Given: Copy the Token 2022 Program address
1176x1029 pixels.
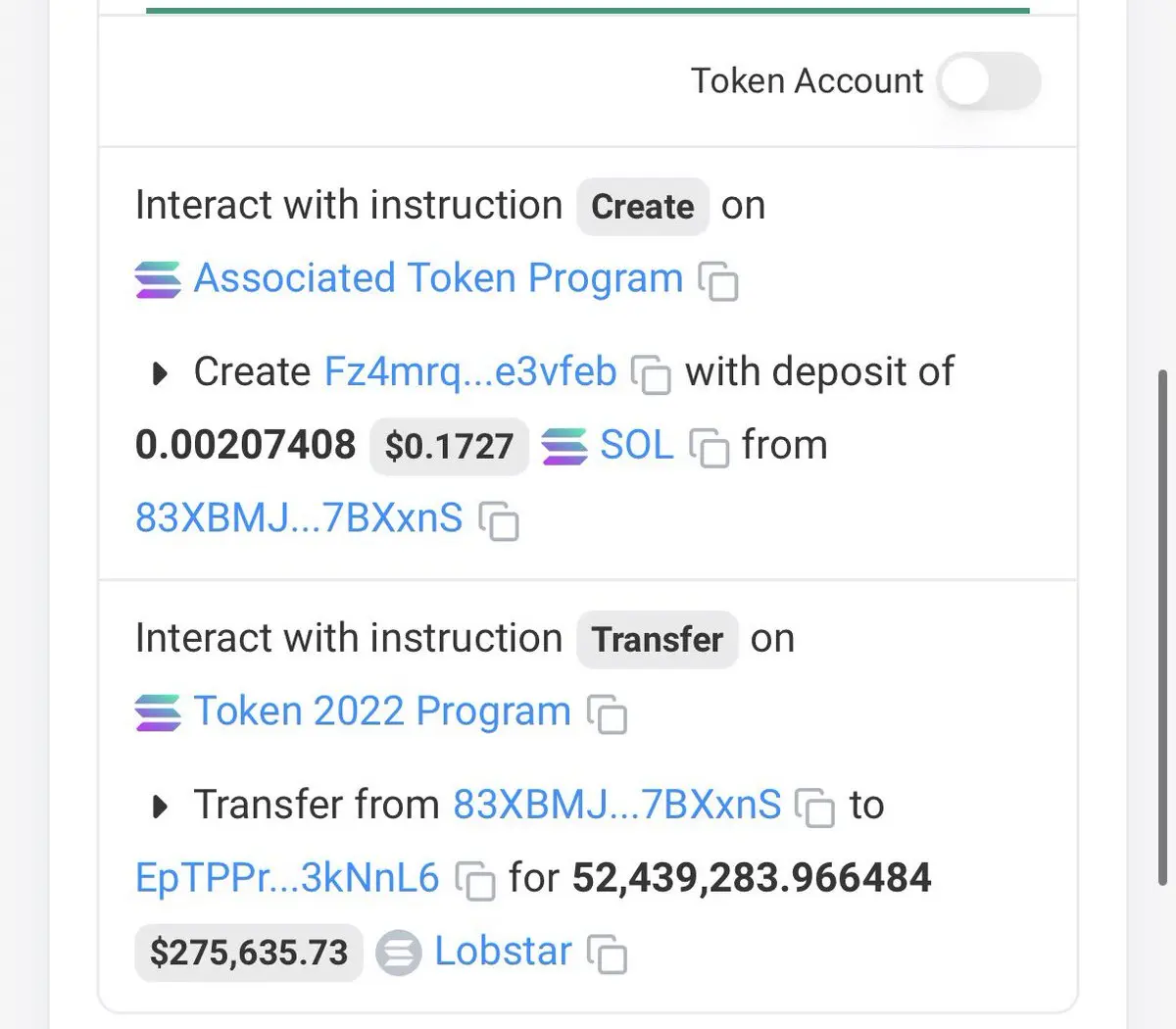Looking at the screenshot, I should tap(608, 714).
